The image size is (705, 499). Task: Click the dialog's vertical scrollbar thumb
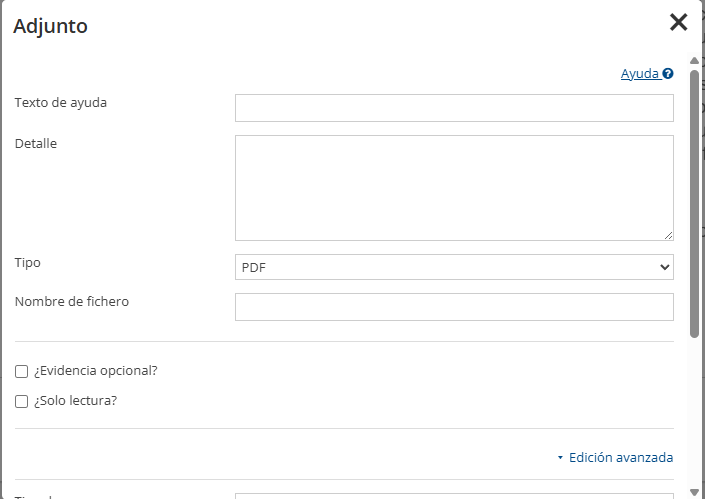pos(694,203)
